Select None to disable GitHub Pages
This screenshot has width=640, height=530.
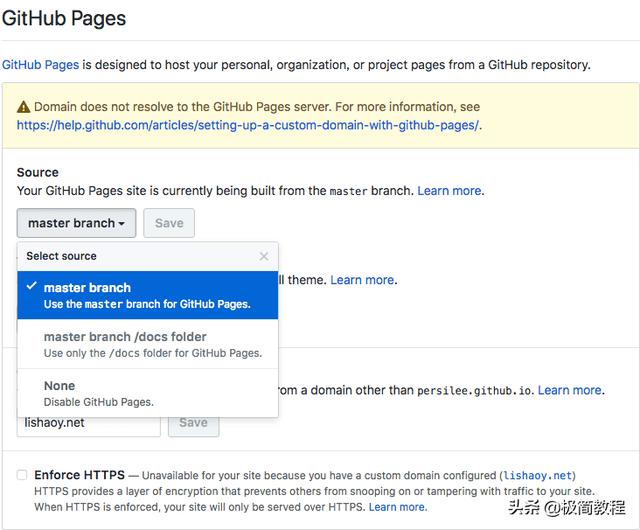pyautogui.click(x=148, y=393)
